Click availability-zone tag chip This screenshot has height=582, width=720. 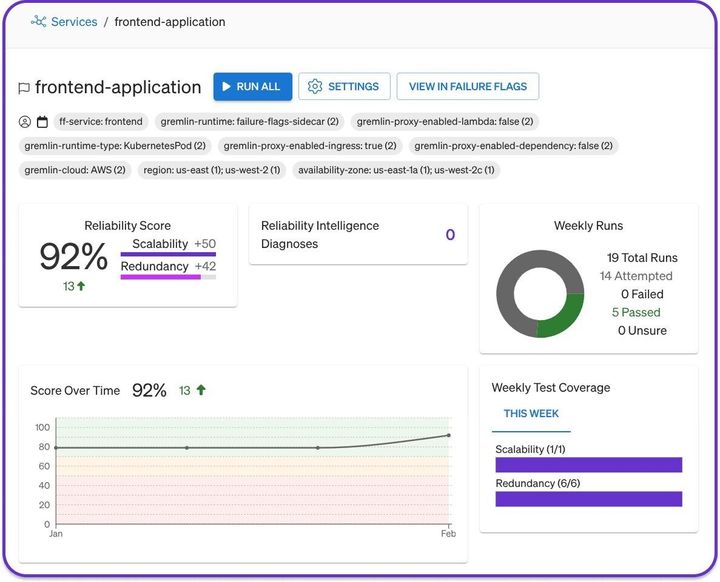tap(396, 170)
